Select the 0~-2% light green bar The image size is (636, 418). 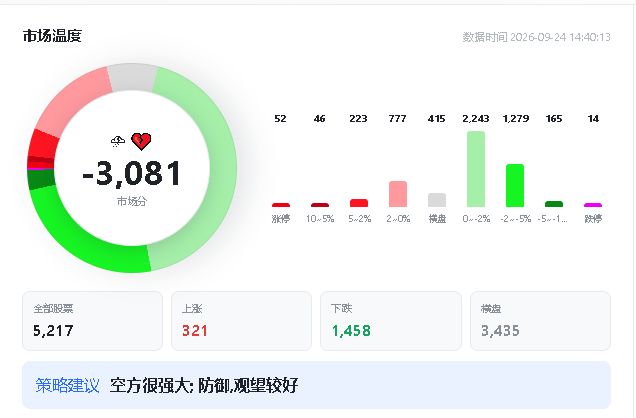click(x=476, y=169)
